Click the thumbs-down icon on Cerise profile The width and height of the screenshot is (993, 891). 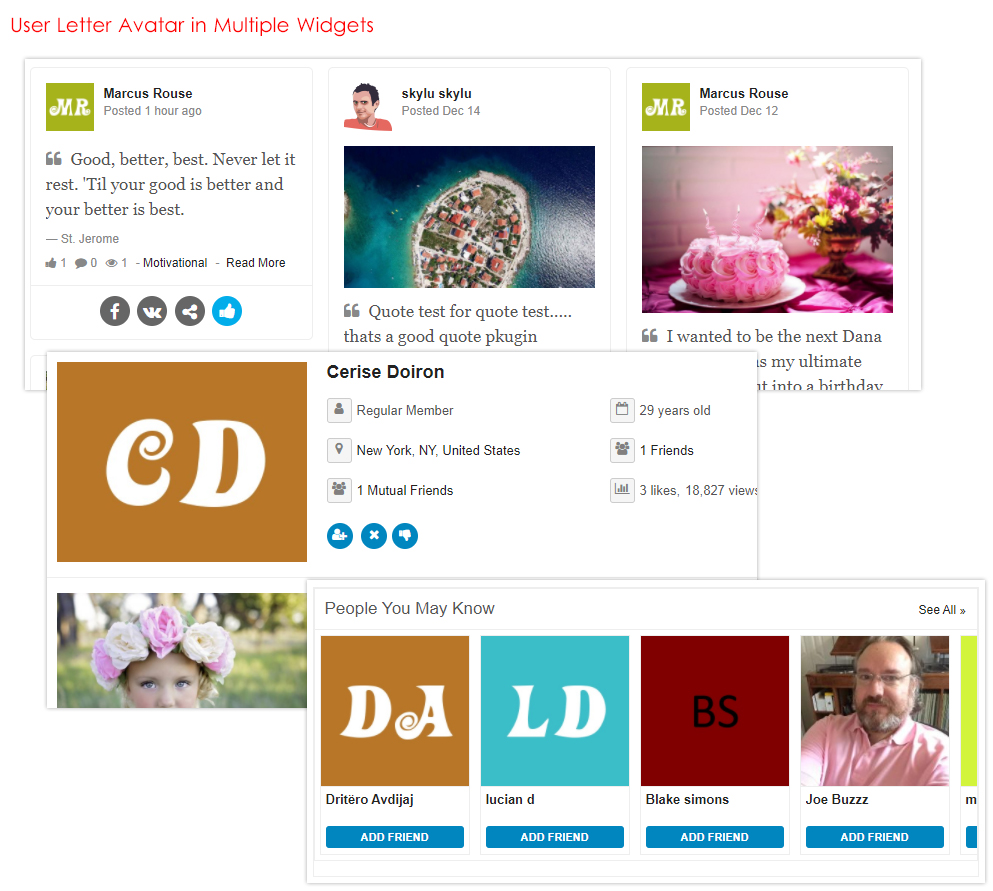point(405,536)
